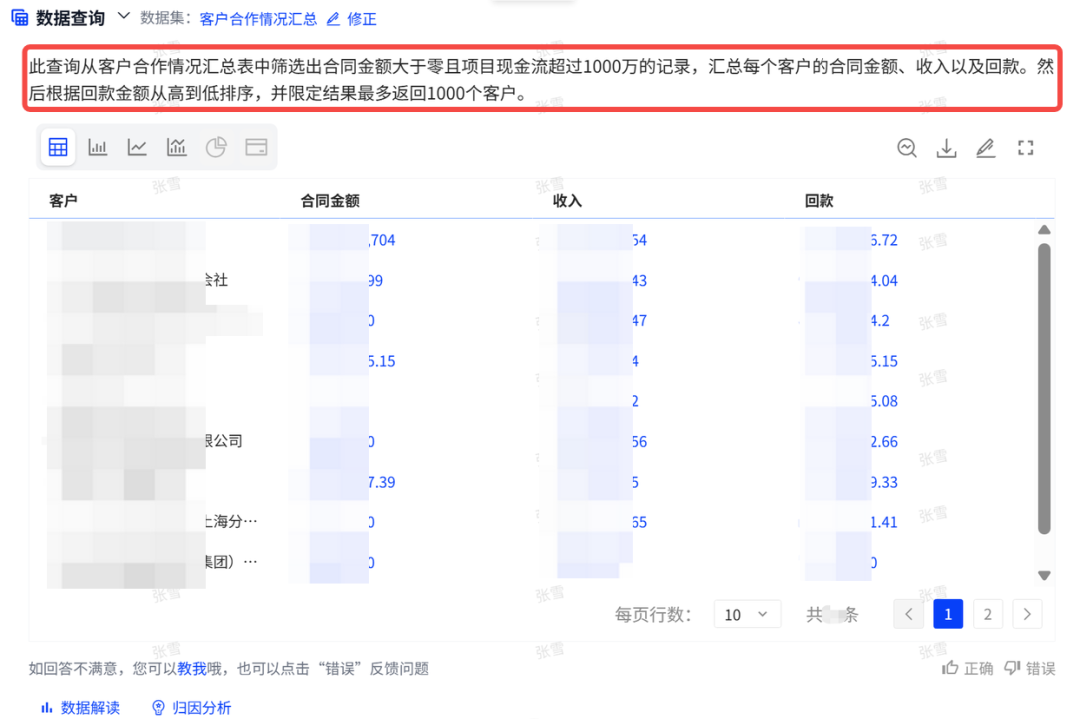Viewport: 1080px width, 719px height.
Task: Open the trend insight icon
Action: coord(907,148)
